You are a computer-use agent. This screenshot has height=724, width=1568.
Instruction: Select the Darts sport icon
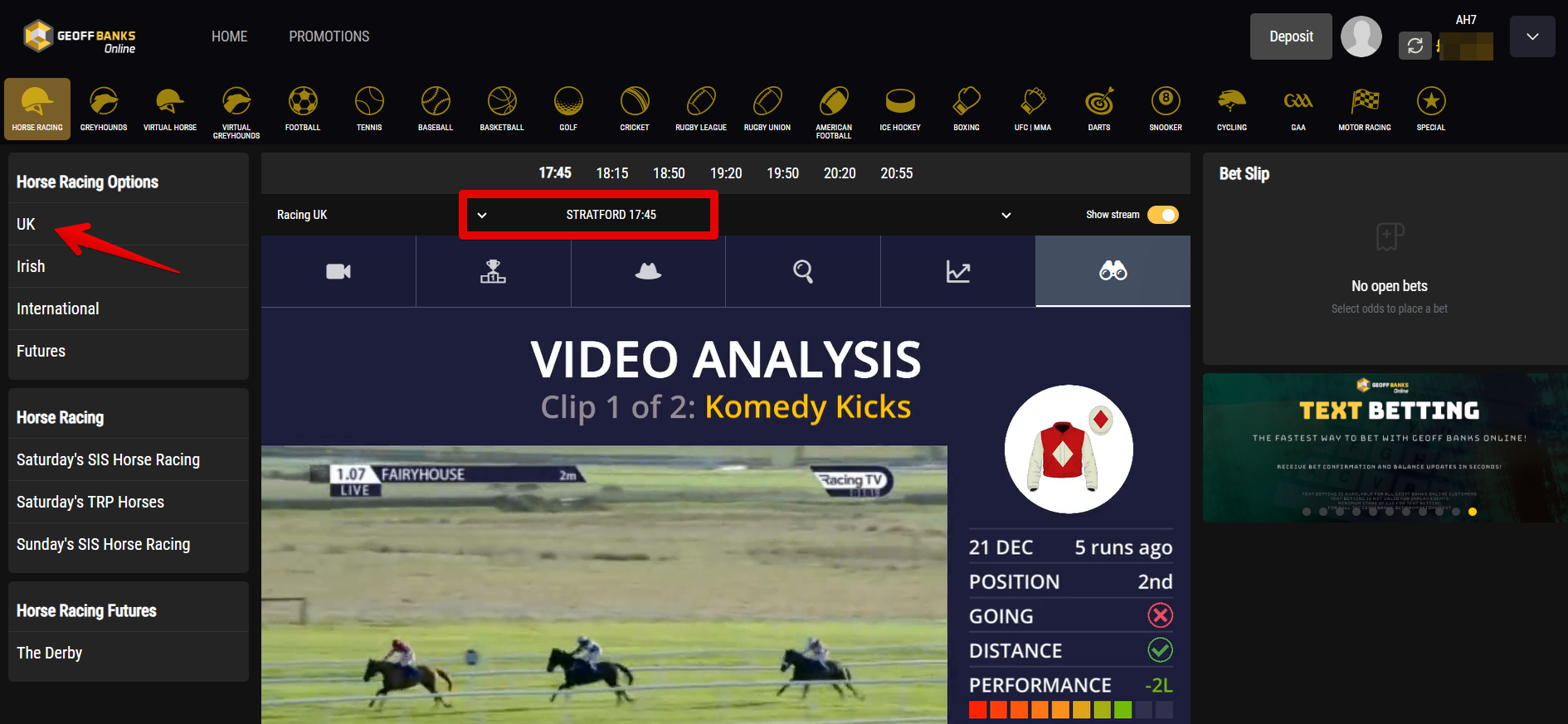click(x=1099, y=109)
